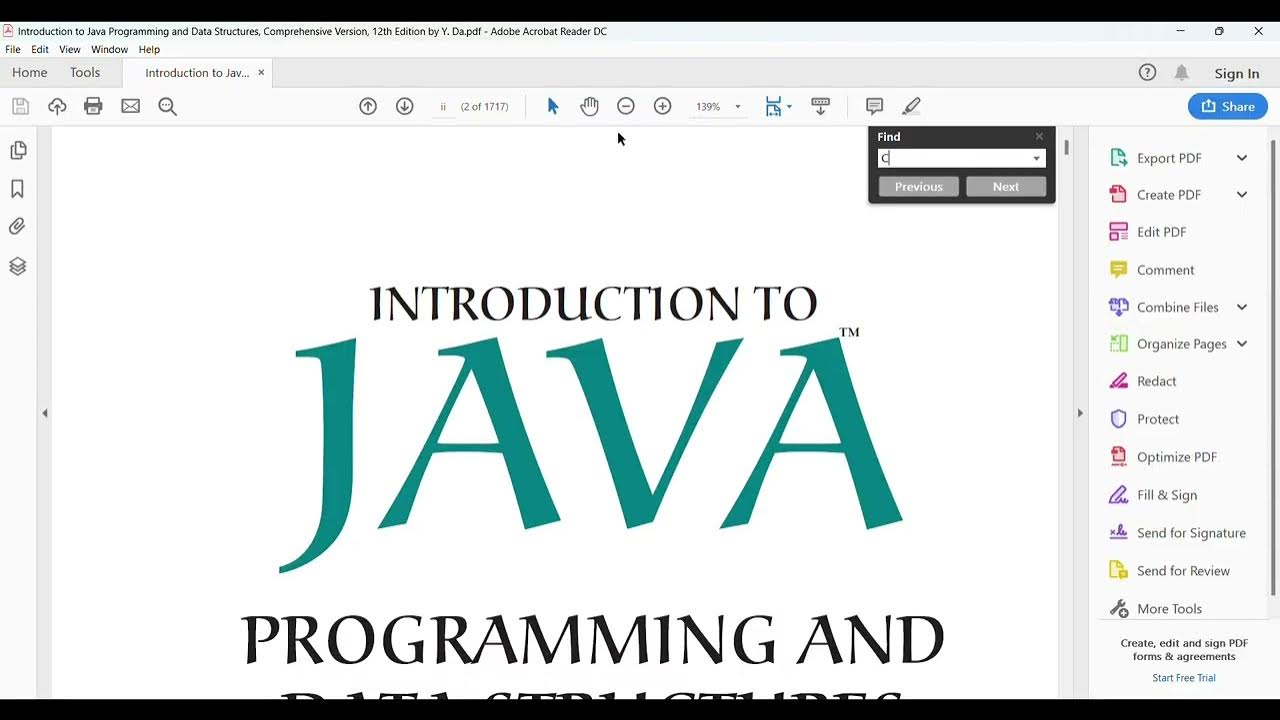Zoom out with minus icon
The width and height of the screenshot is (1280, 720).
tap(626, 106)
